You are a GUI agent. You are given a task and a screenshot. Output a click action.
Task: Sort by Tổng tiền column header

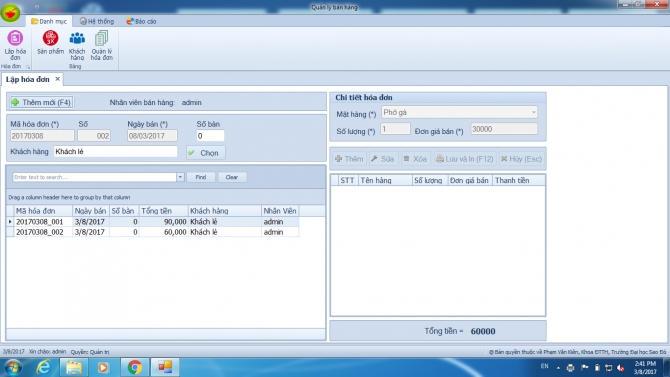coord(164,211)
